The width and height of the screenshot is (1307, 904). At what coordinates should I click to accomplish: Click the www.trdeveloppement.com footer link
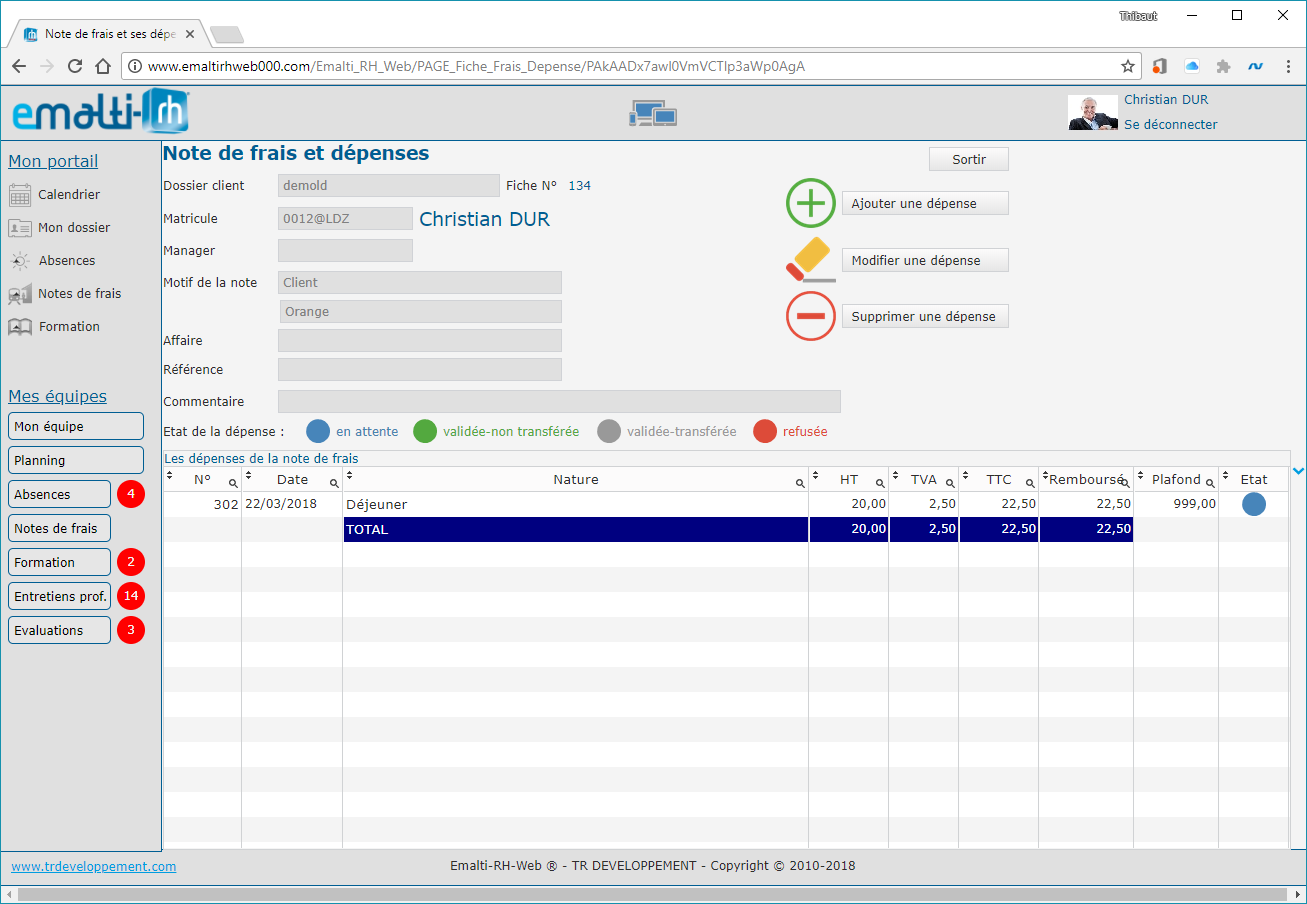pyautogui.click(x=94, y=867)
